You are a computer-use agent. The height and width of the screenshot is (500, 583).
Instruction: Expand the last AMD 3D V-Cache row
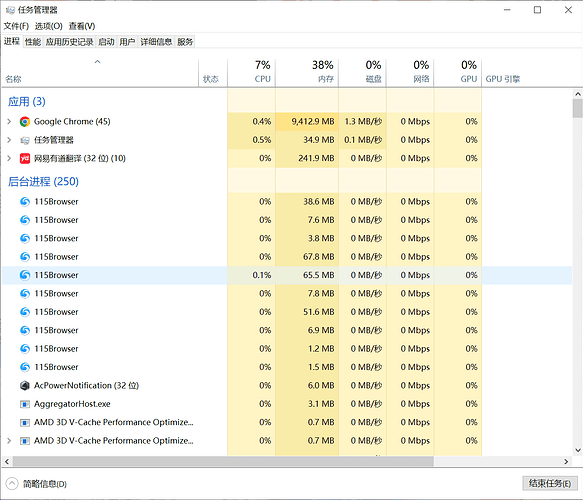point(9,441)
